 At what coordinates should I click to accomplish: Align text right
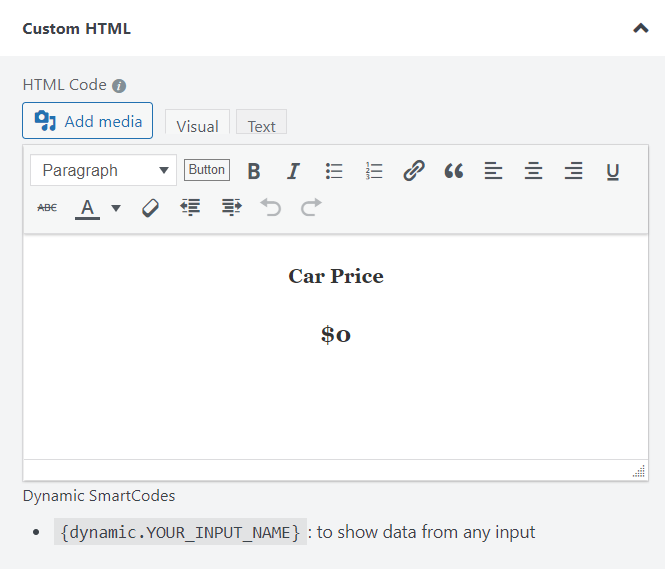[x=573, y=171]
